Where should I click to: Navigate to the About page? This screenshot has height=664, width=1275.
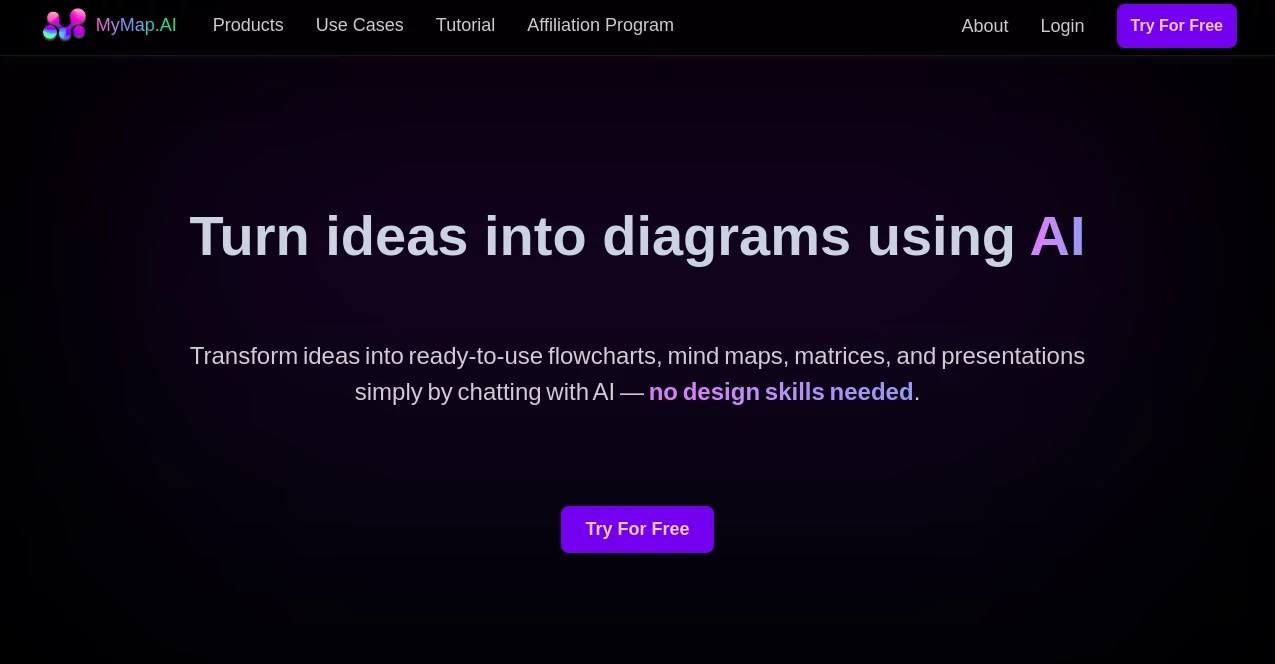coord(984,26)
